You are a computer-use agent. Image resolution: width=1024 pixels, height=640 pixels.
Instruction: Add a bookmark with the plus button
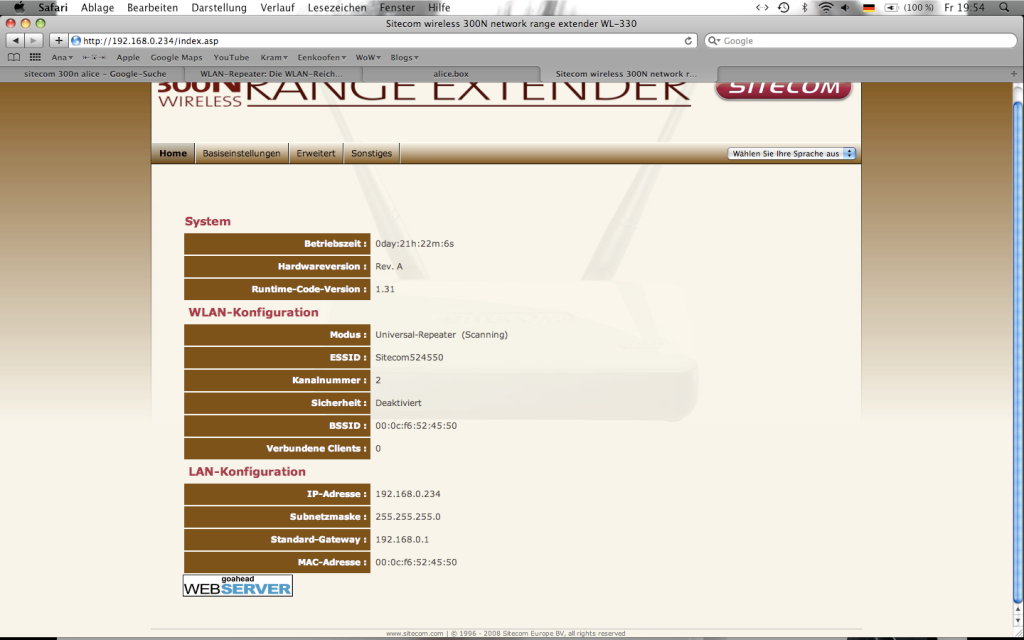point(59,40)
